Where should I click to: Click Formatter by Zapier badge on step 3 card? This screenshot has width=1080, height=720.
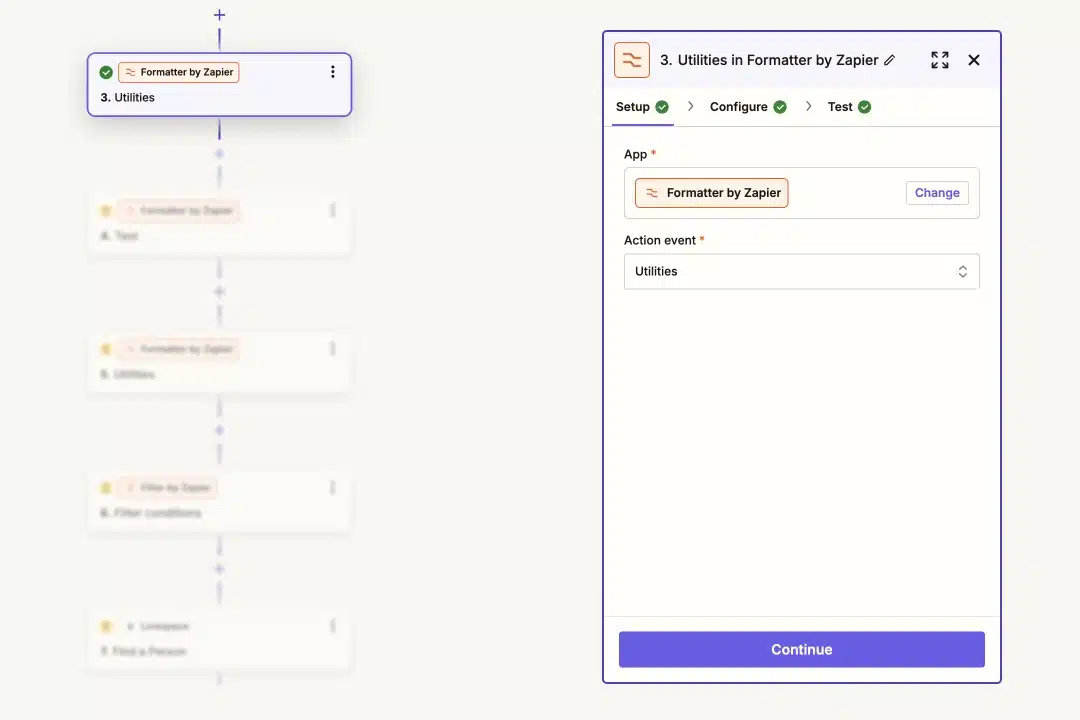[x=179, y=72]
